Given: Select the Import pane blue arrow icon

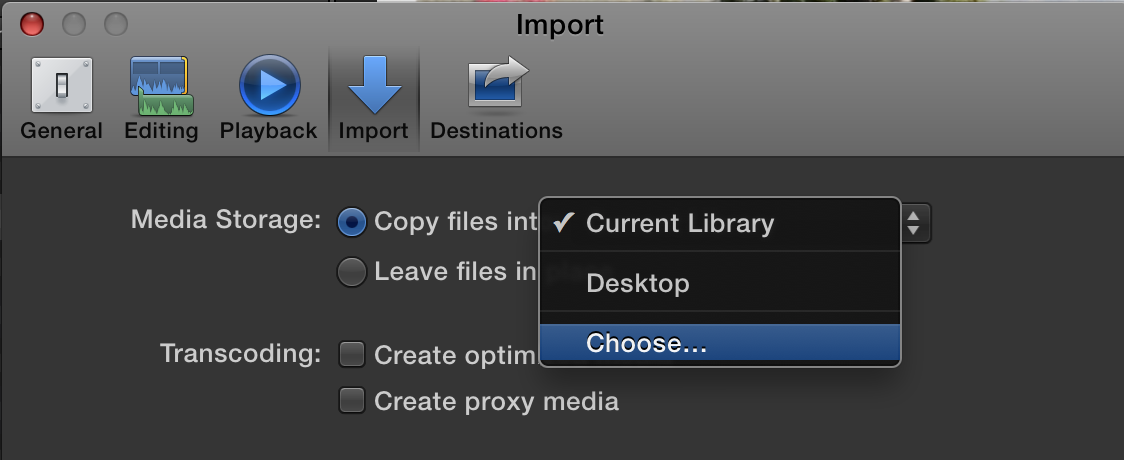Looking at the screenshot, I should click(x=374, y=85).
